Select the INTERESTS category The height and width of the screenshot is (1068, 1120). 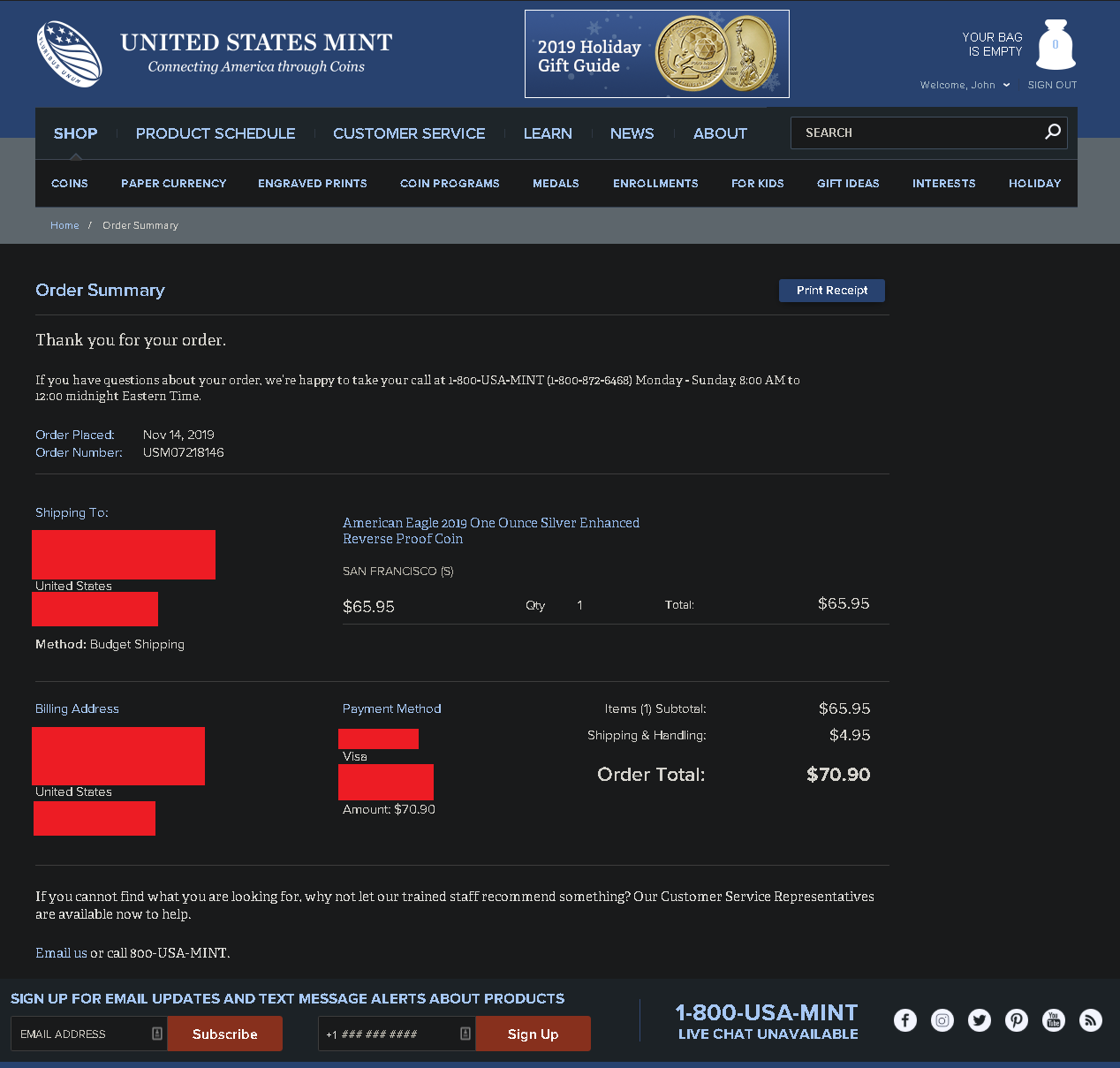[944, 183]
